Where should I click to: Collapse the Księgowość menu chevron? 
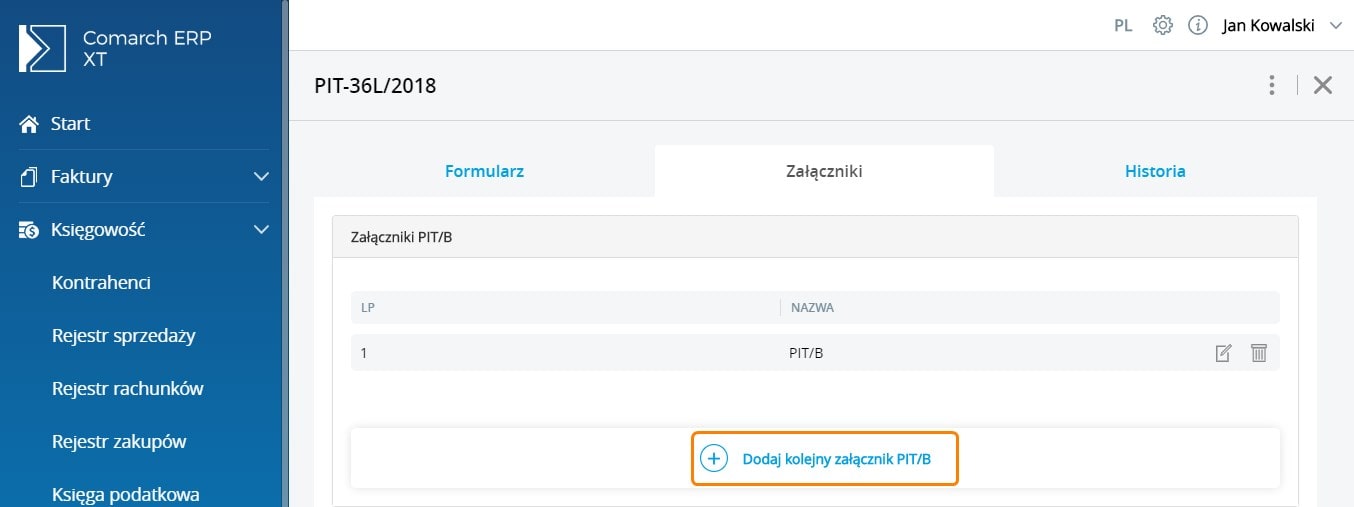tap(261, 230)
